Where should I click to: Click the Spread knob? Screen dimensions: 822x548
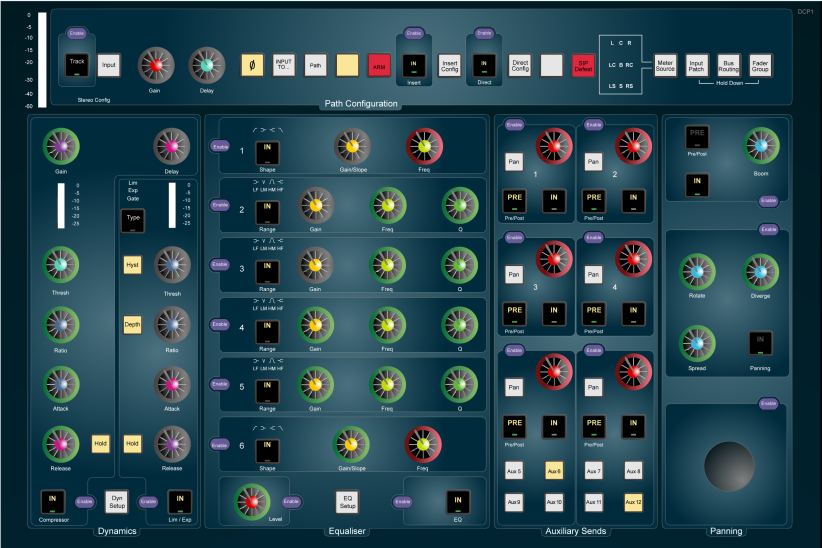point(697,344)
